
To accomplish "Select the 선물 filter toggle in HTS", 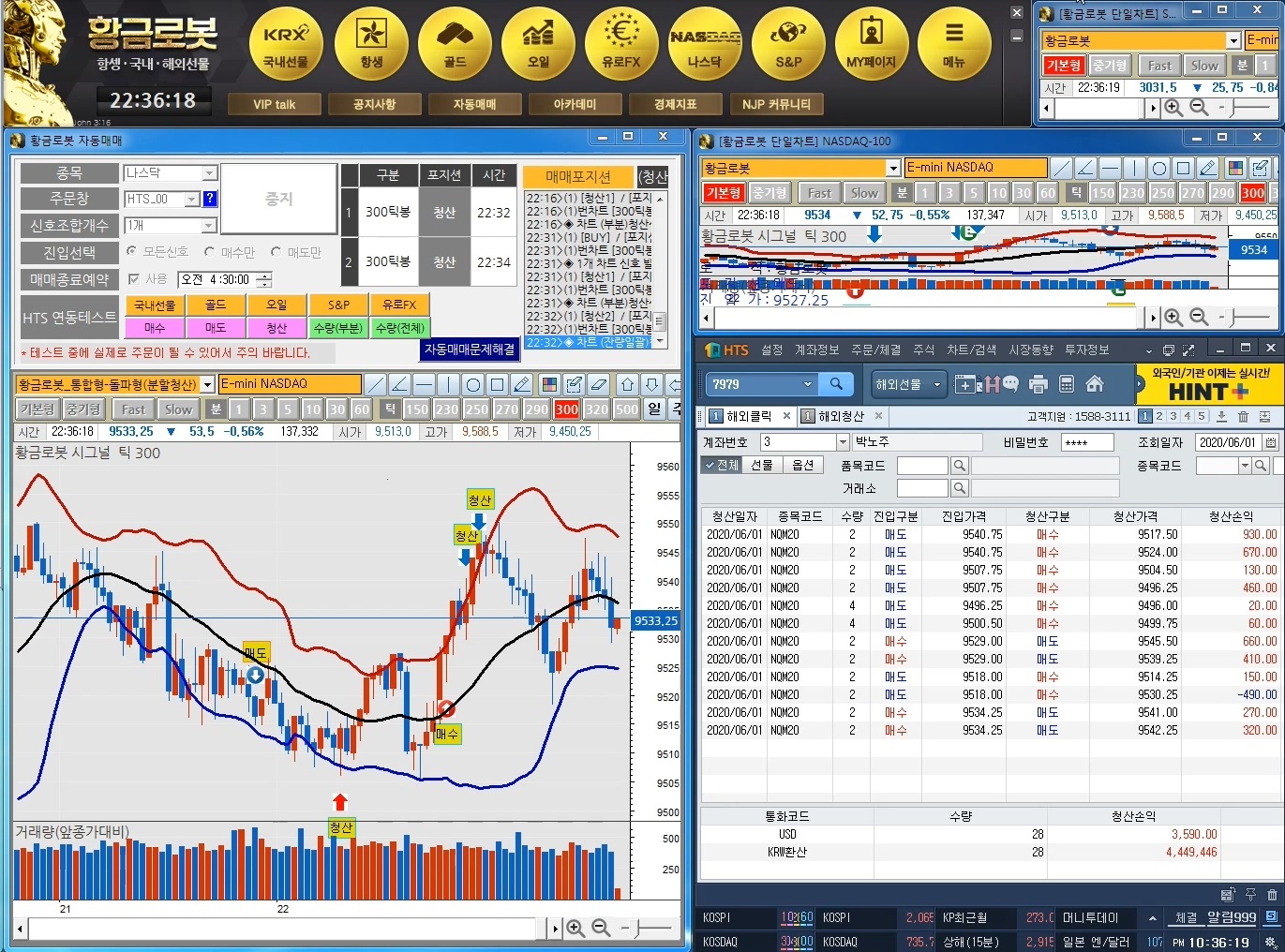I will [761, 465].
